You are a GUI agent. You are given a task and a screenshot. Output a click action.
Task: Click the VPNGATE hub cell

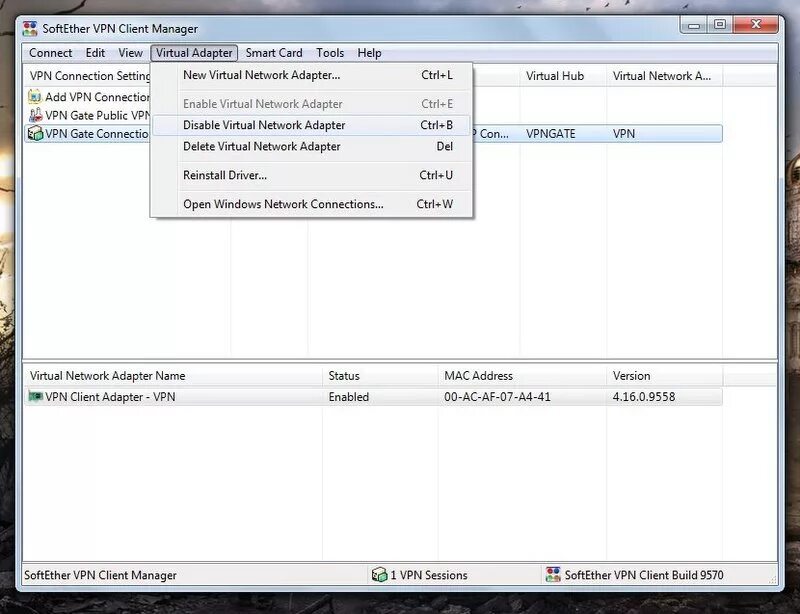(551, 134)
